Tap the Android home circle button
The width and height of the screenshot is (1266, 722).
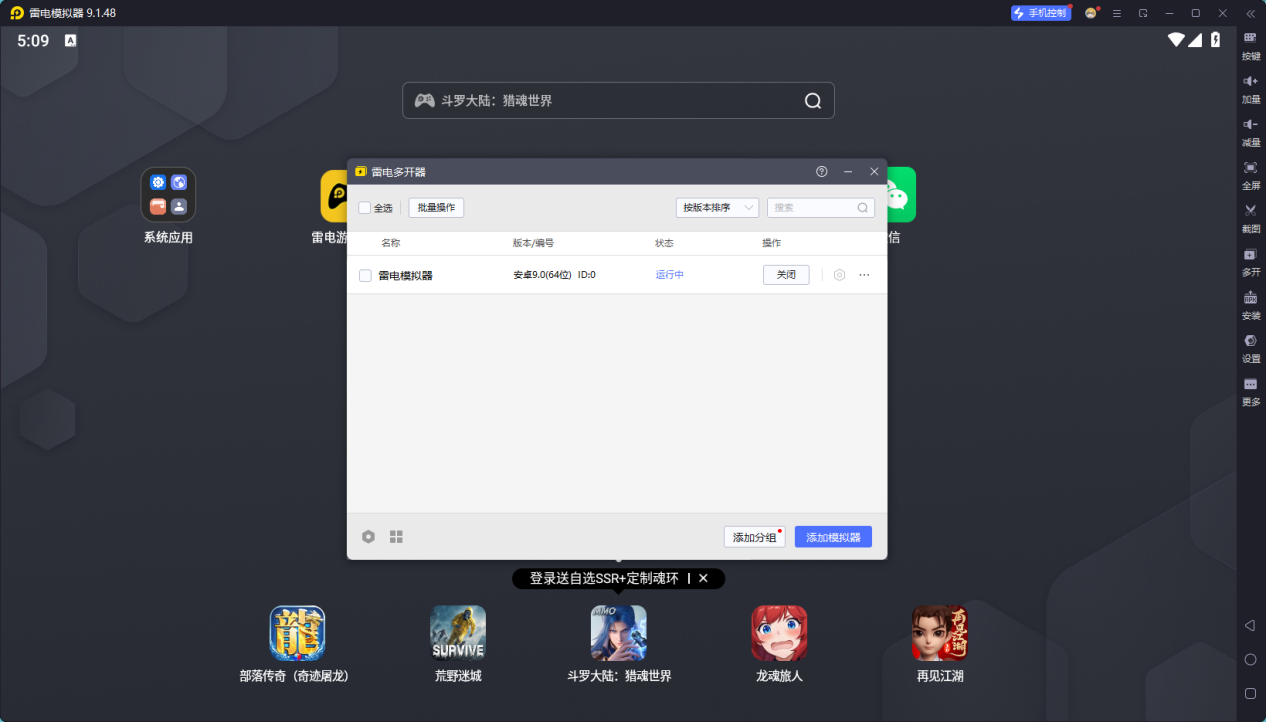point(1250,659)
